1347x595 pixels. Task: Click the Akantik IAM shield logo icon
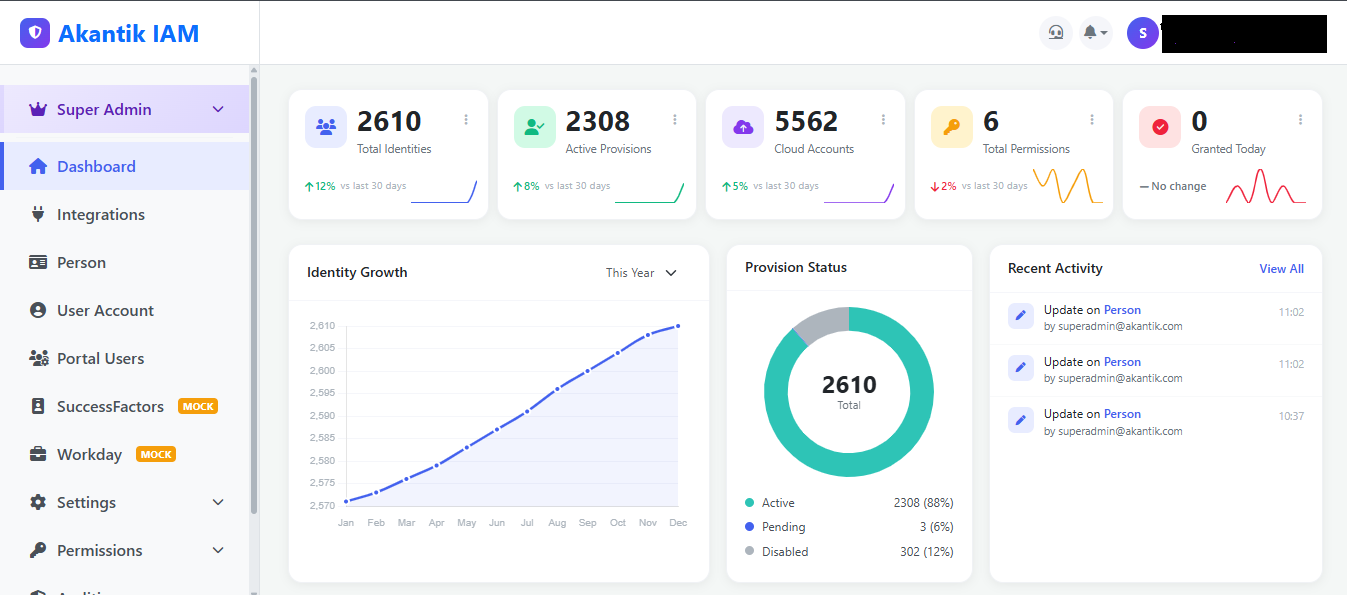(x=35, y=33)
